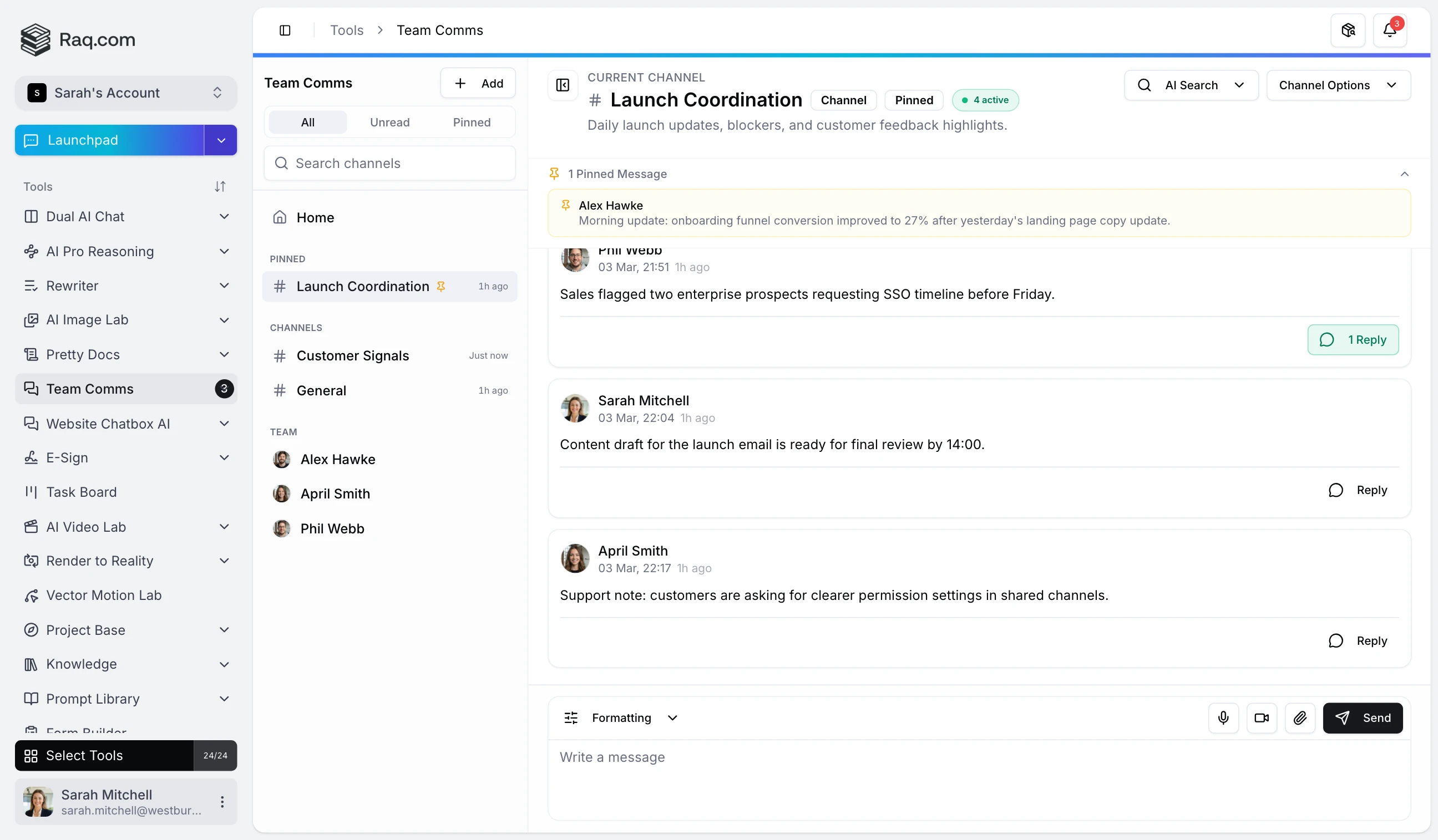Screen dimensions: 1438x840
Task: Open the 1 Reply thread on Phil's message
Action: [x=1354, y=339]
